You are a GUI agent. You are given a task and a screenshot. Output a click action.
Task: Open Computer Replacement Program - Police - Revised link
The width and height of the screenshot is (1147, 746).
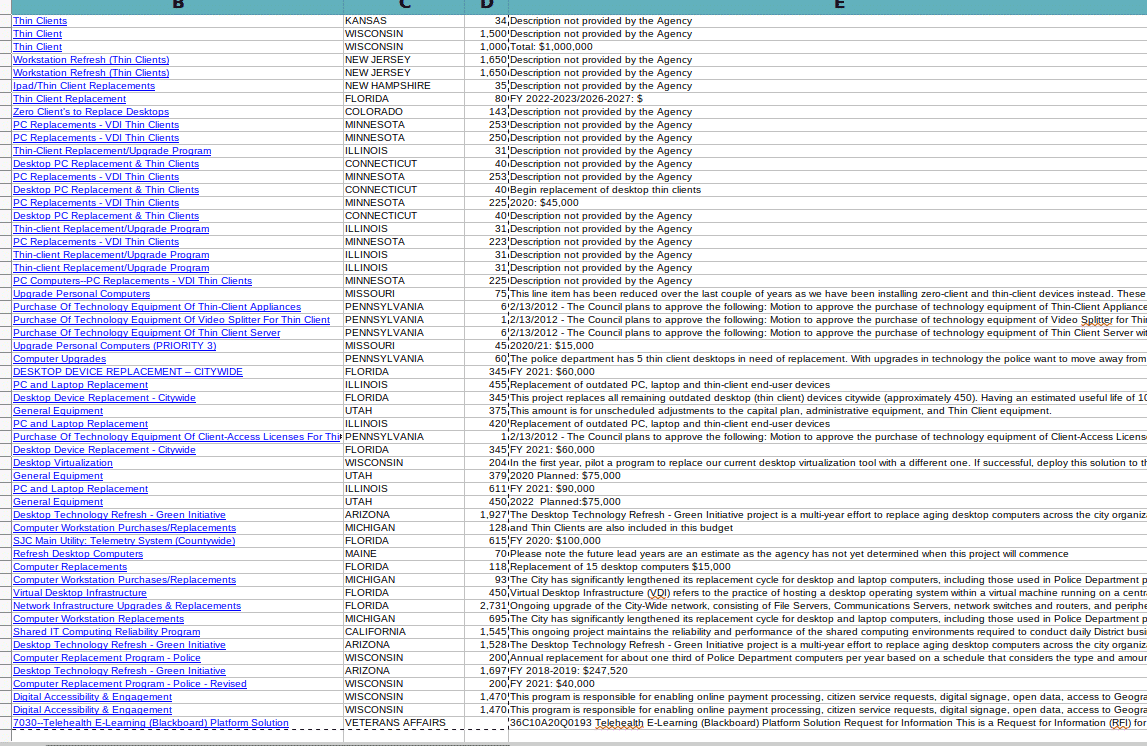(x=130, y=685)
